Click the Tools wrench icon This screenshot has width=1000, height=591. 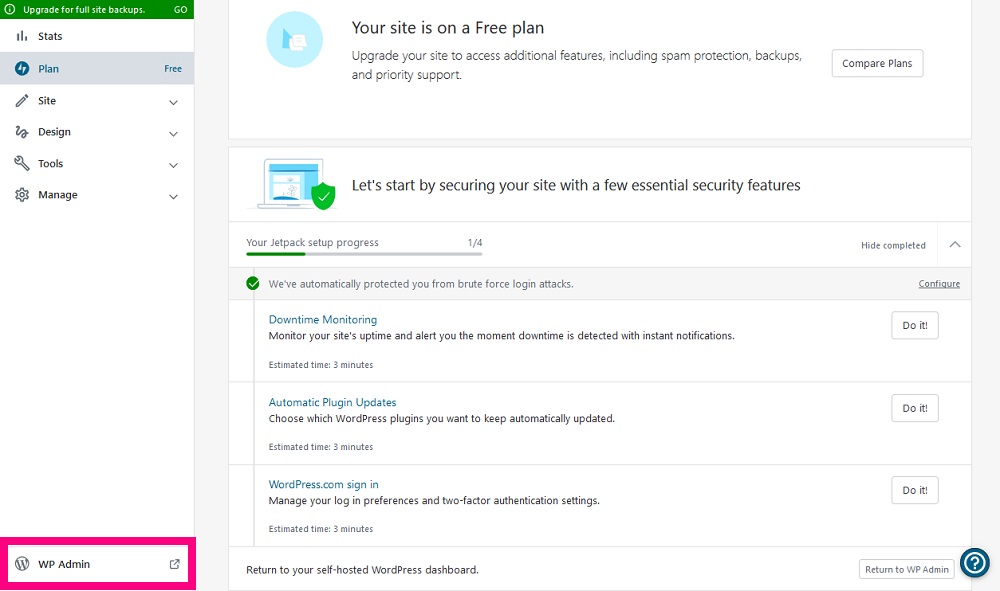tap(22, 163)
